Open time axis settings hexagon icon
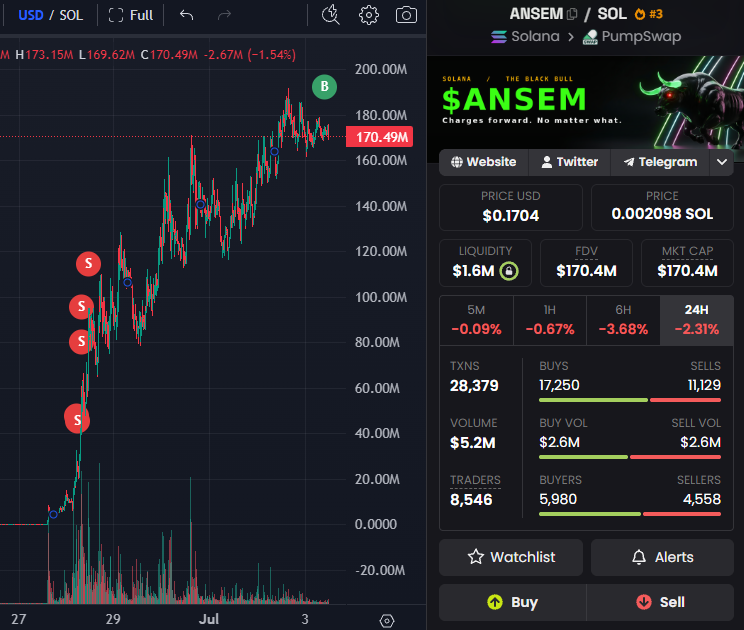 click(387, 621)
